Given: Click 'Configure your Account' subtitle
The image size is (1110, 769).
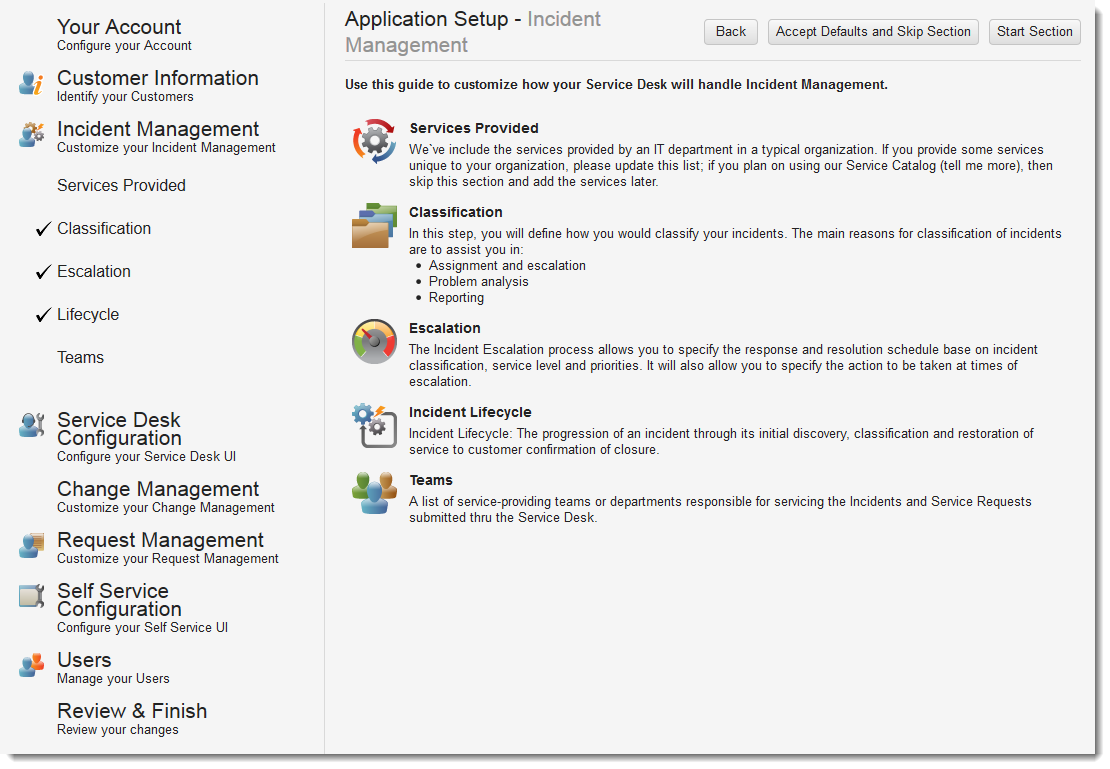Looking at the screenshot, I should point(124,46).
